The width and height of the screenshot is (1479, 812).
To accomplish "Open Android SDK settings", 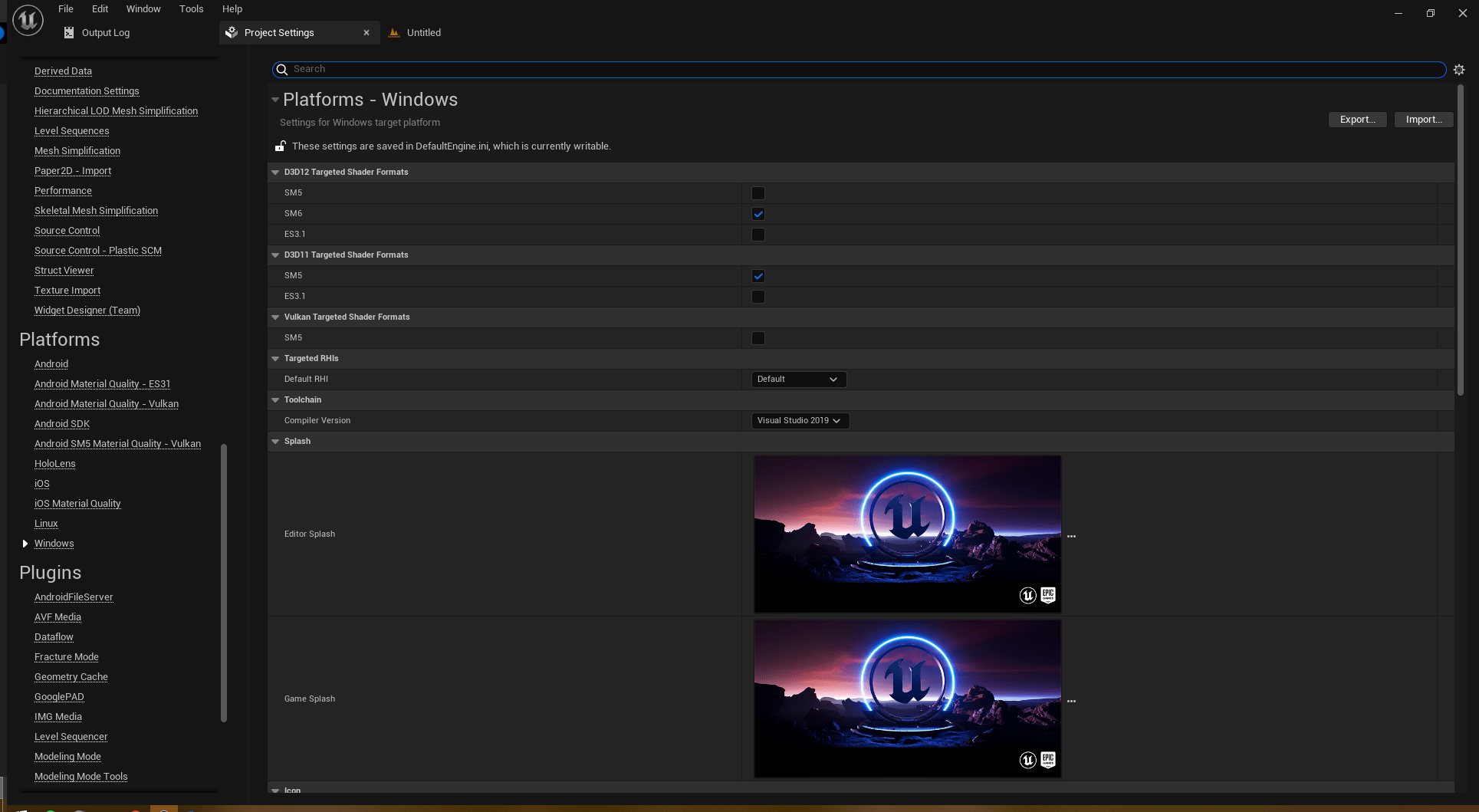I will (x=62, y=424).
